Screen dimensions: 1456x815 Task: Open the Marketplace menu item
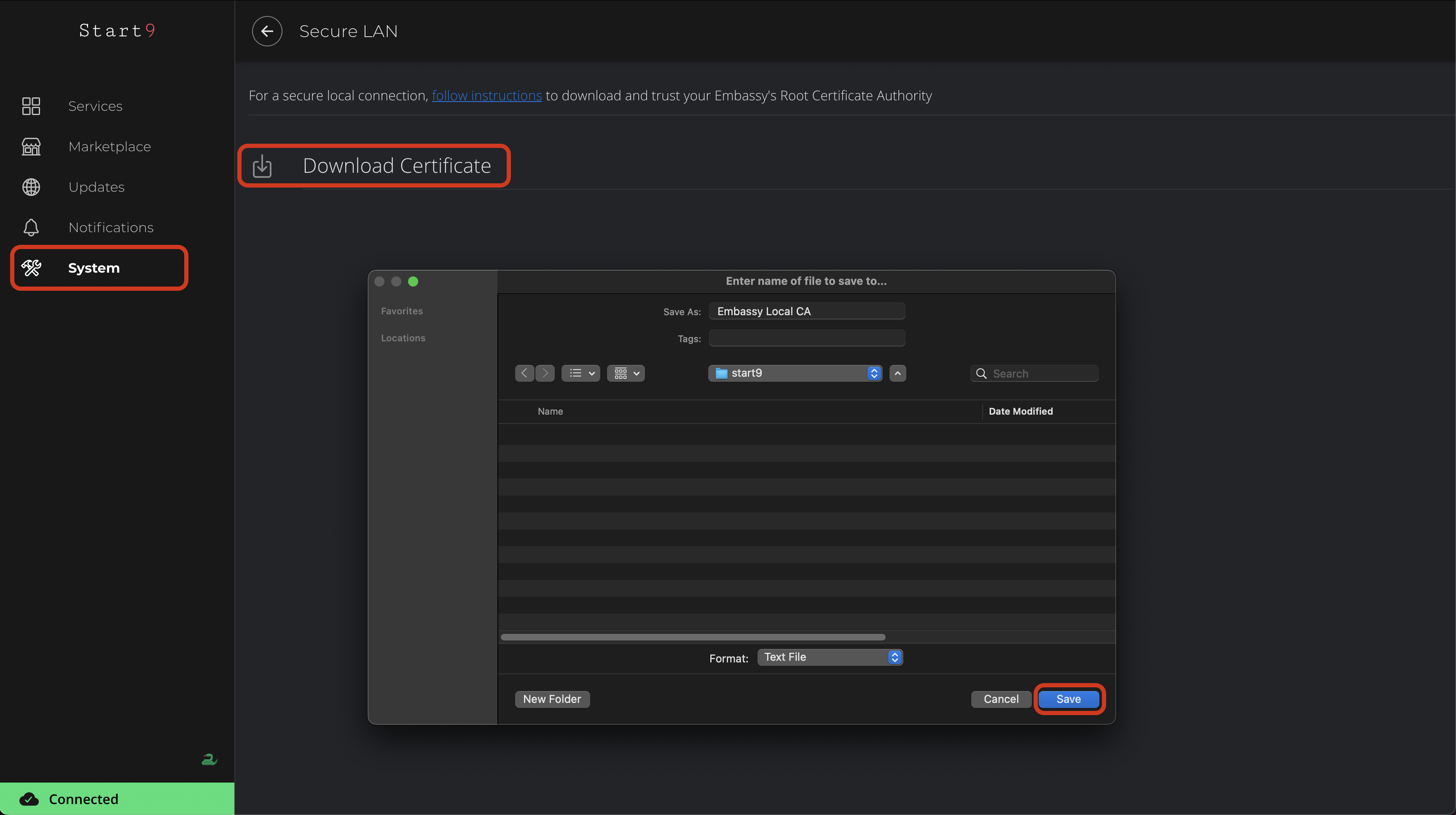110,147
